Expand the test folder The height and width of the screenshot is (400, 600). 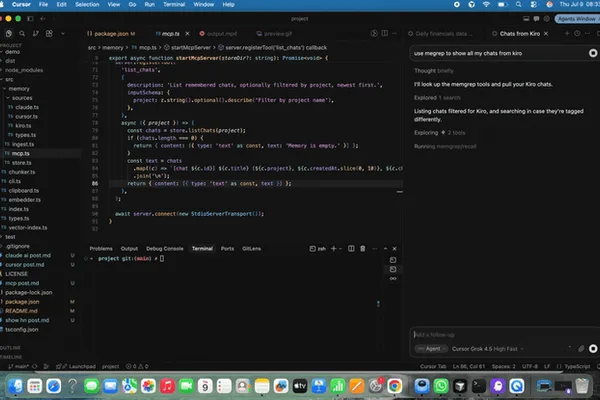(x=10, y=237)
